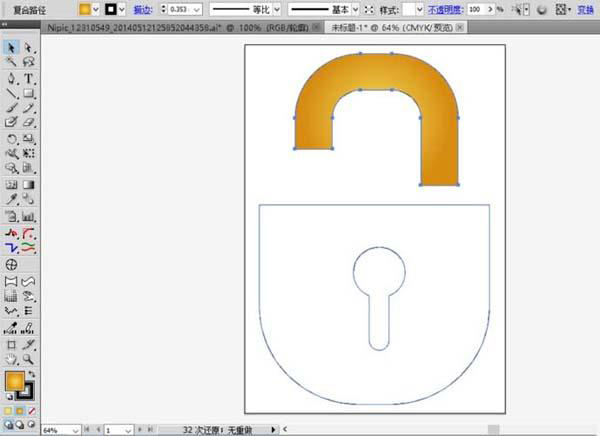The image size is (600, 436).
Task: Click the stroke weight stepper arrows
Action: click(164, 9)
